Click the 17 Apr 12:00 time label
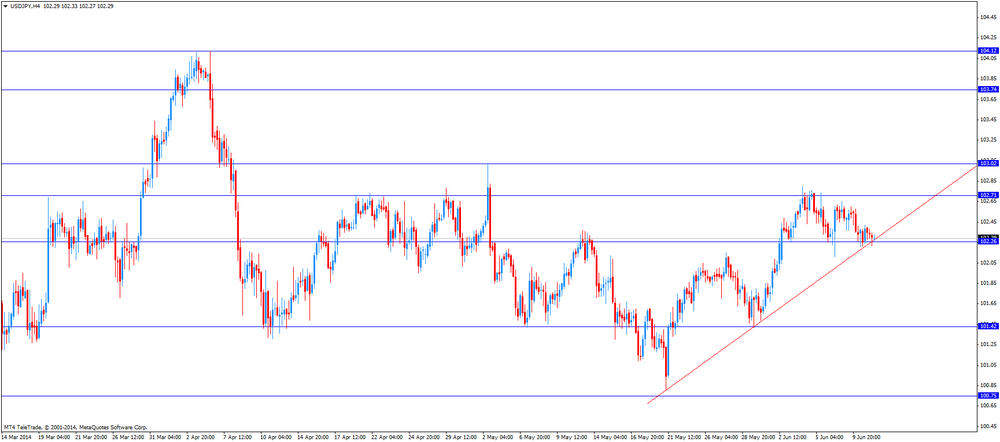Viewport: 1000px width, 442px height. 352,438
